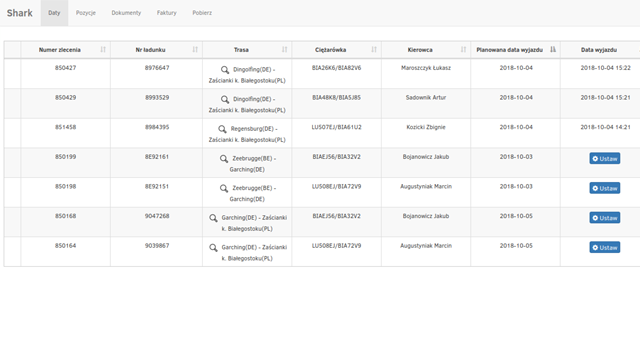Open route magnifier for order 850198
This screenshot has width=640, height=360.
224,189
